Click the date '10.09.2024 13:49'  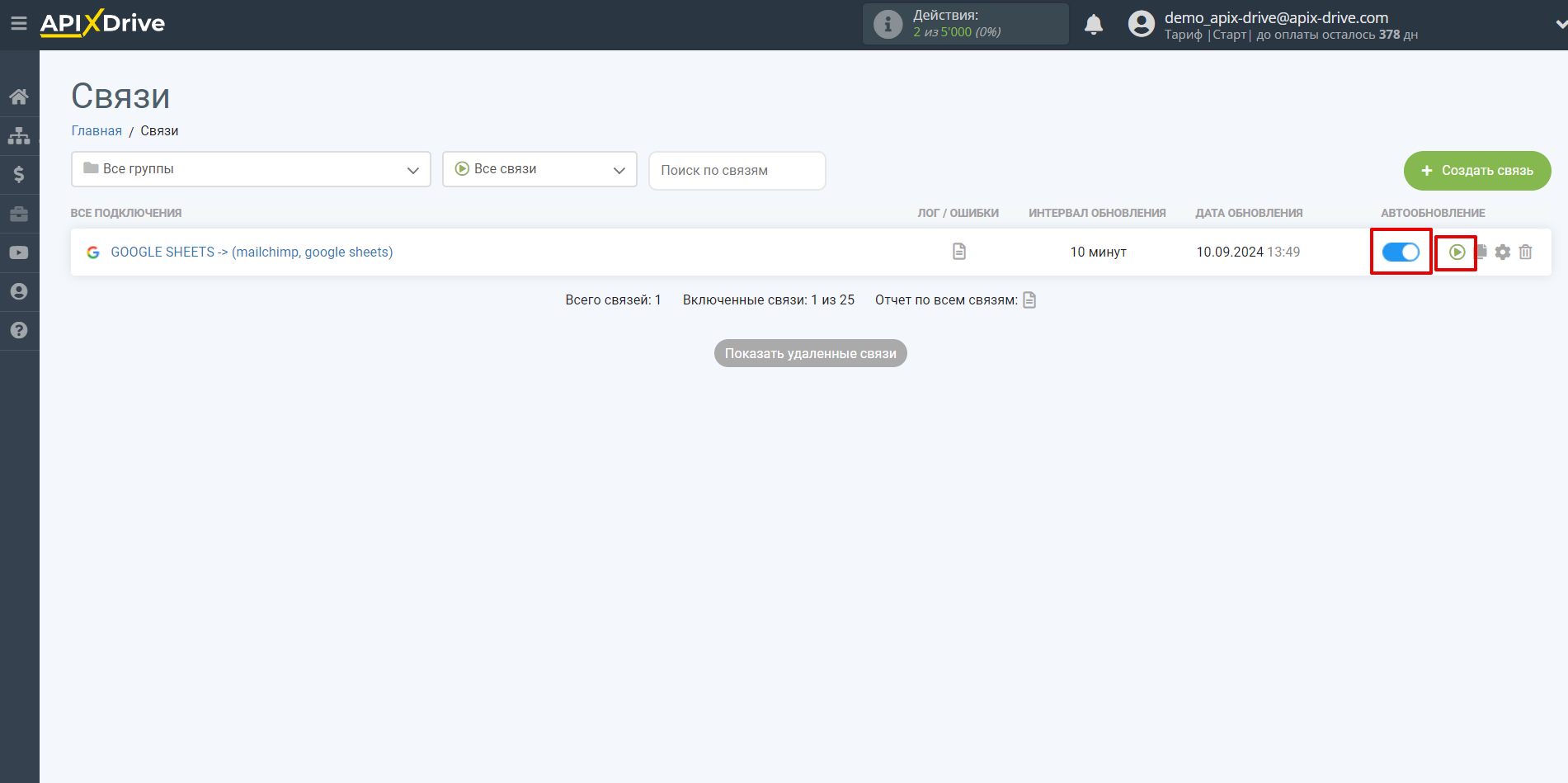coord(1248,252)
